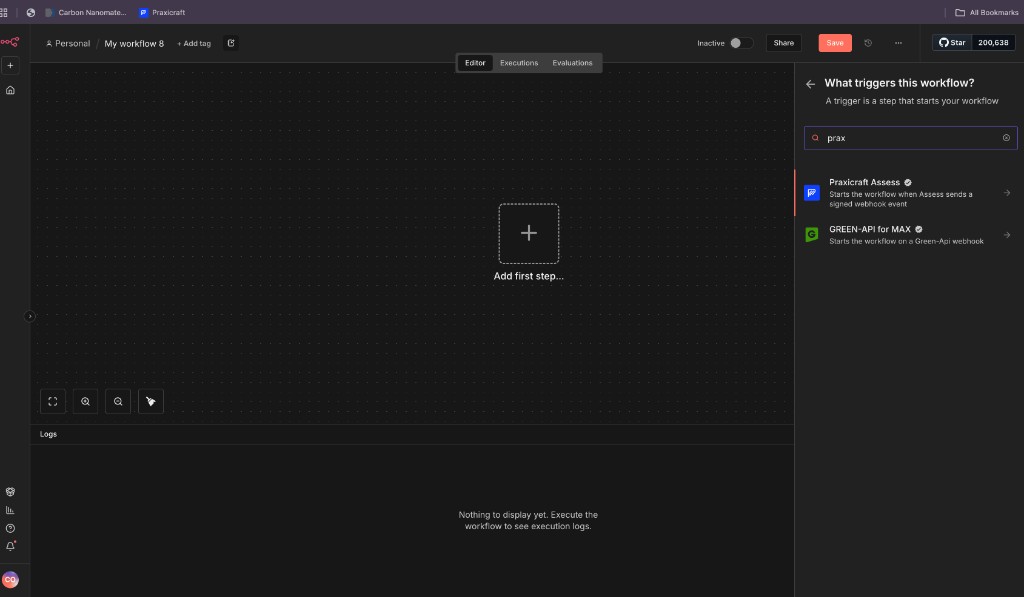Open the insights chart icon in sidebar
Image resolution: width=1024 pixels, height=597 pixels.
click(10, 510)
